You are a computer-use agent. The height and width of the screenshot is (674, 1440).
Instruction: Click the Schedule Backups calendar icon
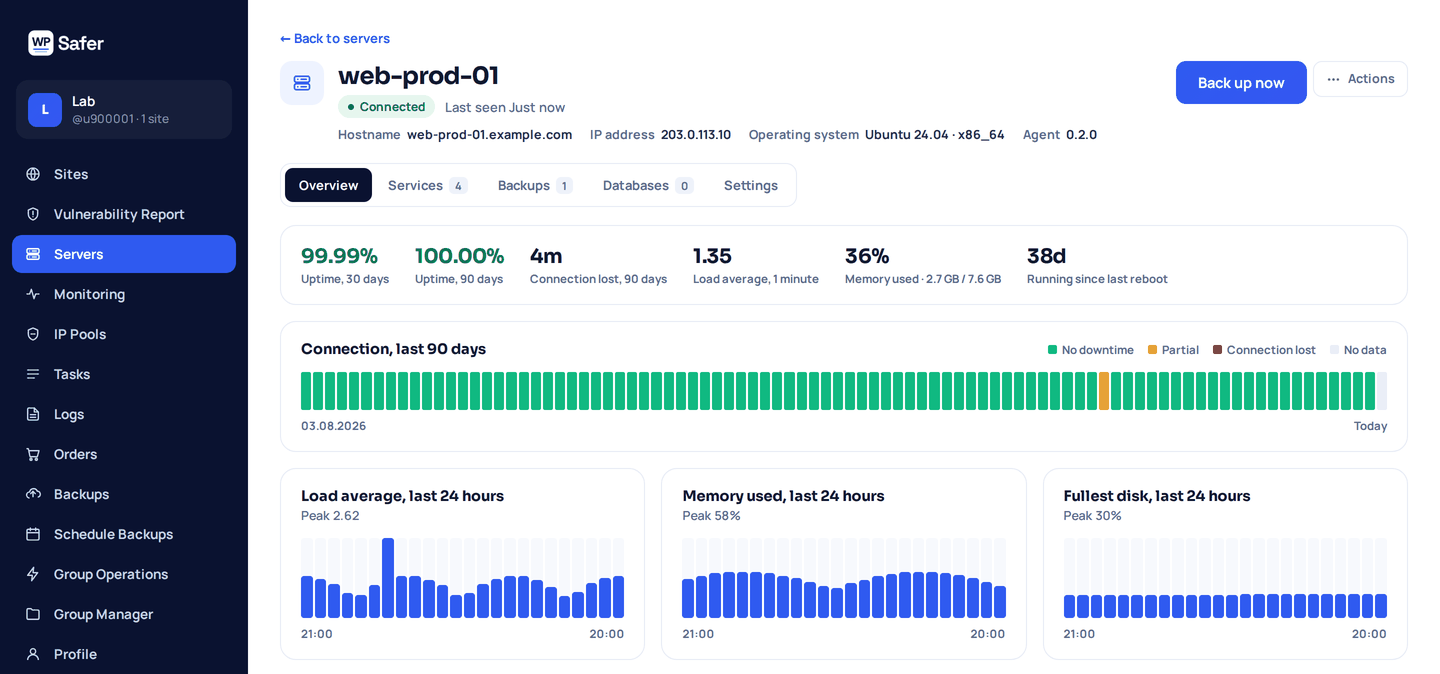[x=33, y=534]
